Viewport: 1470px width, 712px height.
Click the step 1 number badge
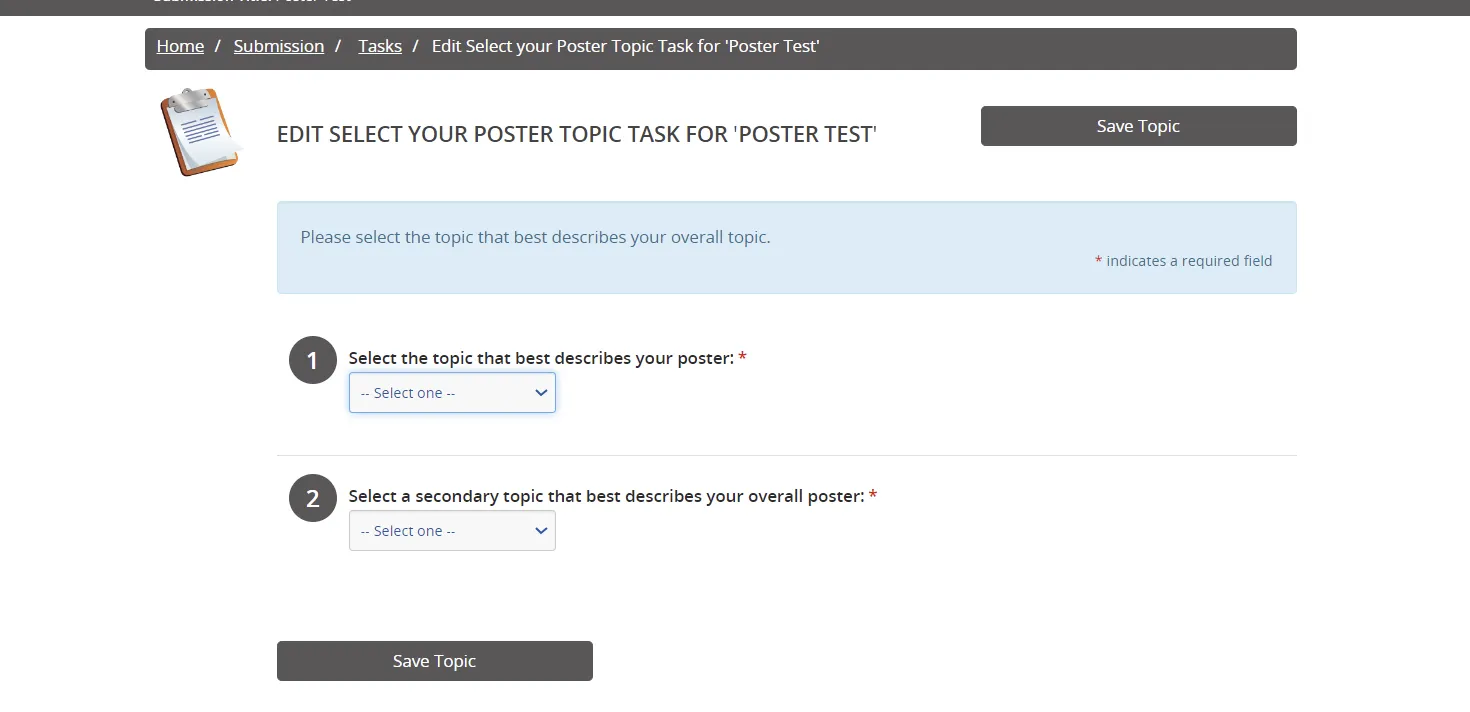coord(313,360)
